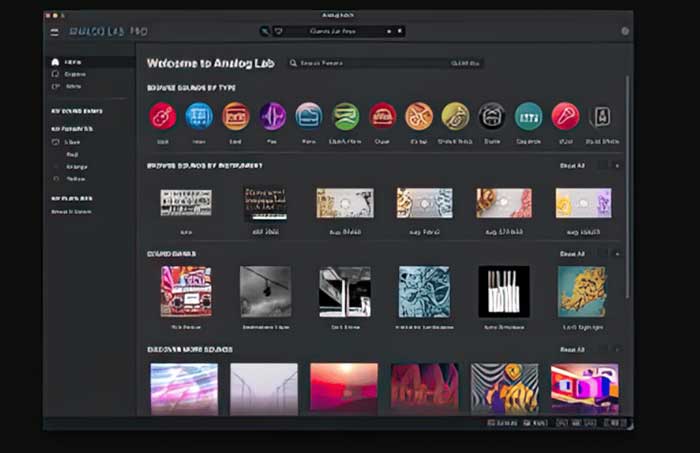
Task: Open the grey hanging-shoes sound bank cover
Action: [x=266, y=291]
